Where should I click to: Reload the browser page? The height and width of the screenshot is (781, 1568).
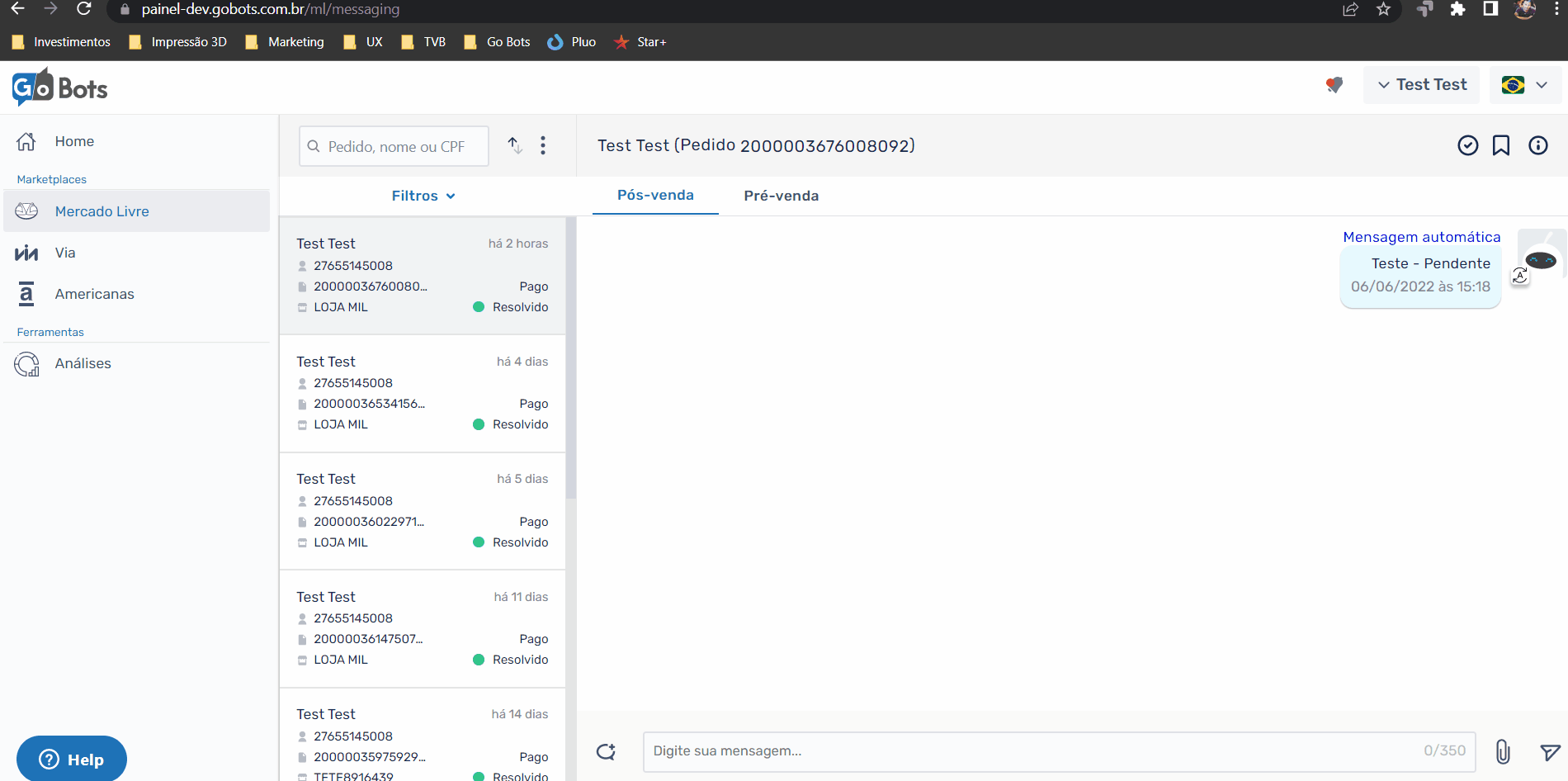(83, 9)
